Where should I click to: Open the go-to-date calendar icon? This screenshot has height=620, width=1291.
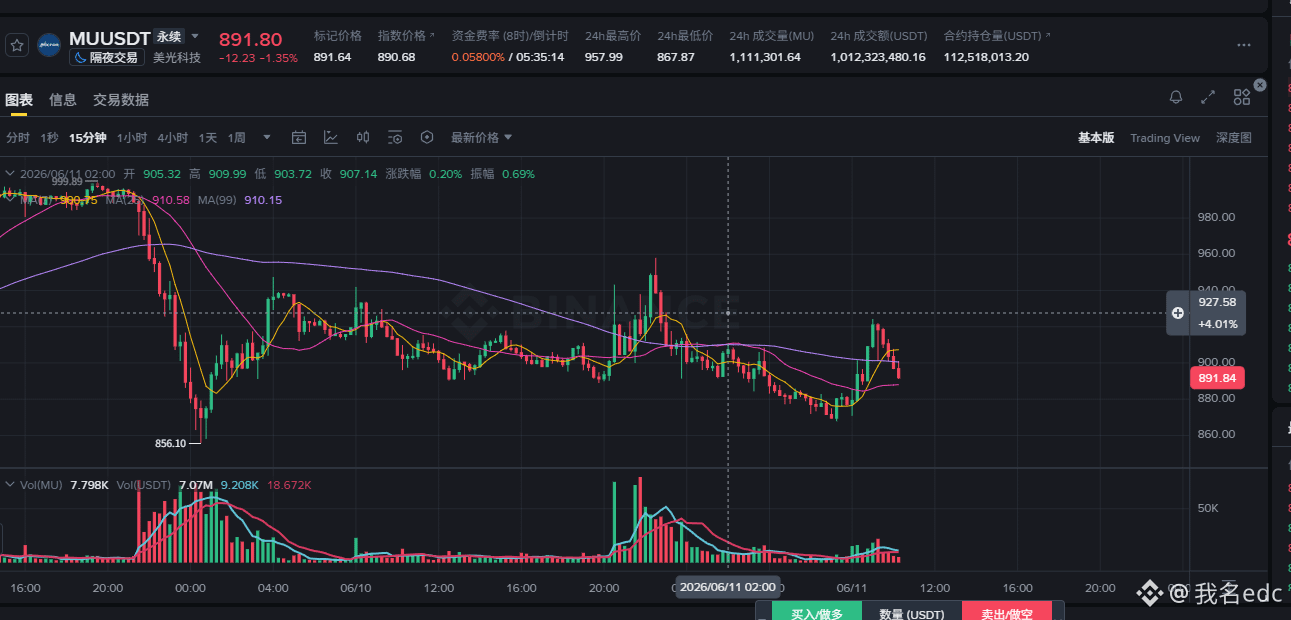(298, 137)
